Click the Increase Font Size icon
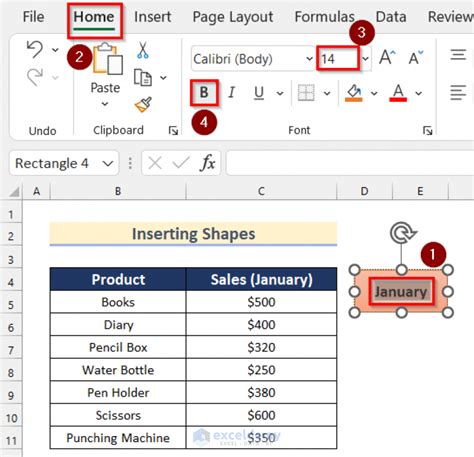The width and height of the screenshot is (474, 457). 387,57
